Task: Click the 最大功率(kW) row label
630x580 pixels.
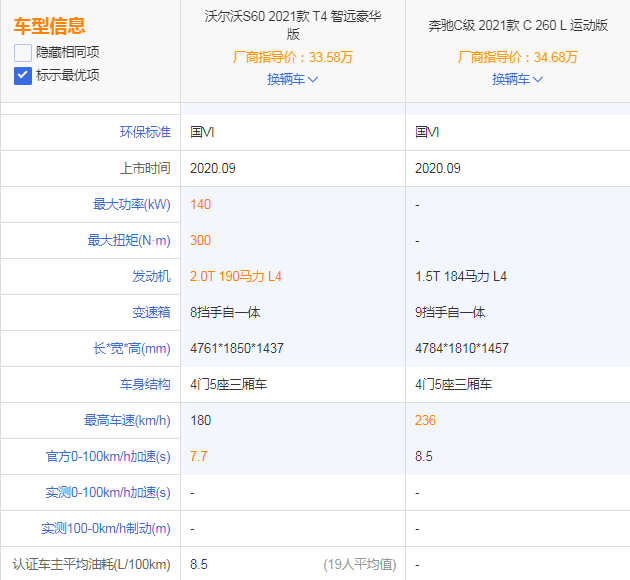Action: coord(131,204)
